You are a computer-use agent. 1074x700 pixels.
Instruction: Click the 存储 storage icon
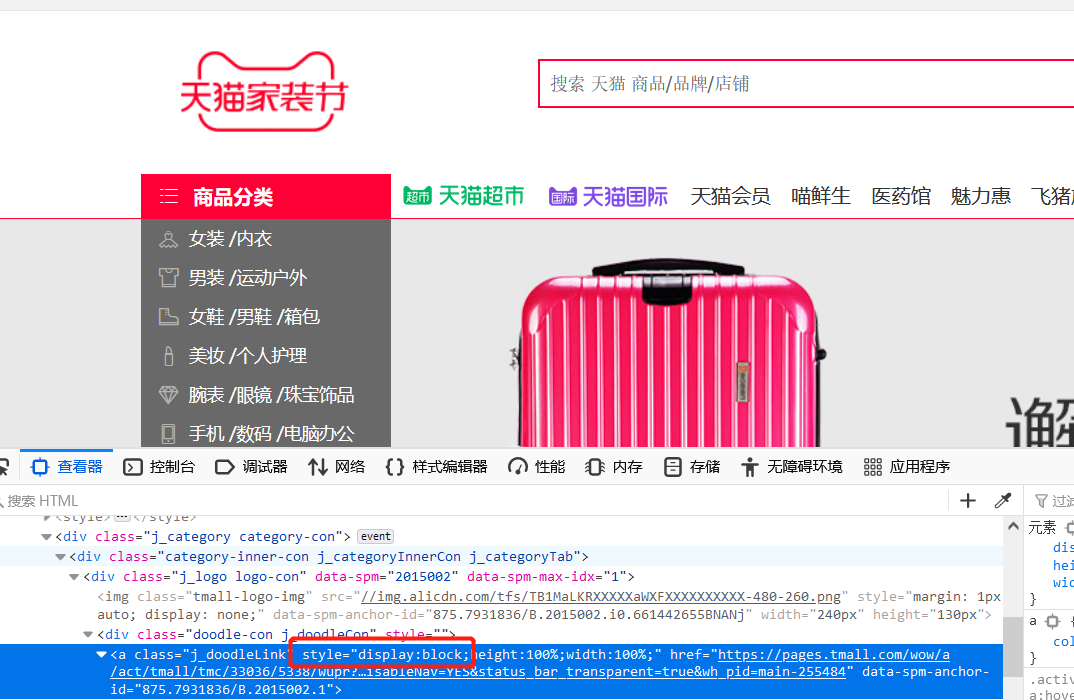click(x=673, y=467)
